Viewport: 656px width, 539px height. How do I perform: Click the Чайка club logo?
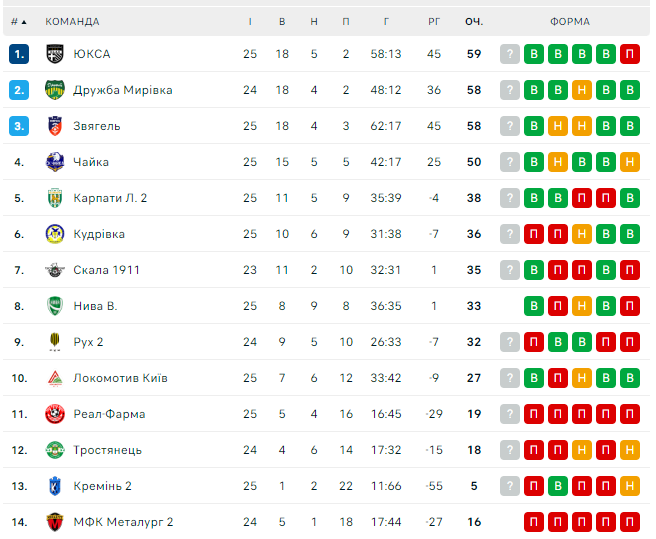coord(54,162)
